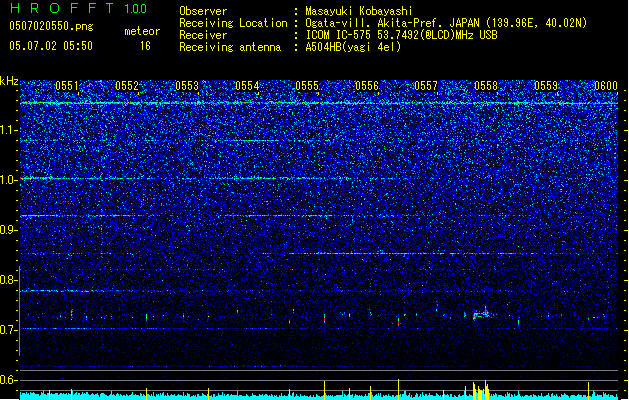Click the kHz axis unit label

[9, 81]
